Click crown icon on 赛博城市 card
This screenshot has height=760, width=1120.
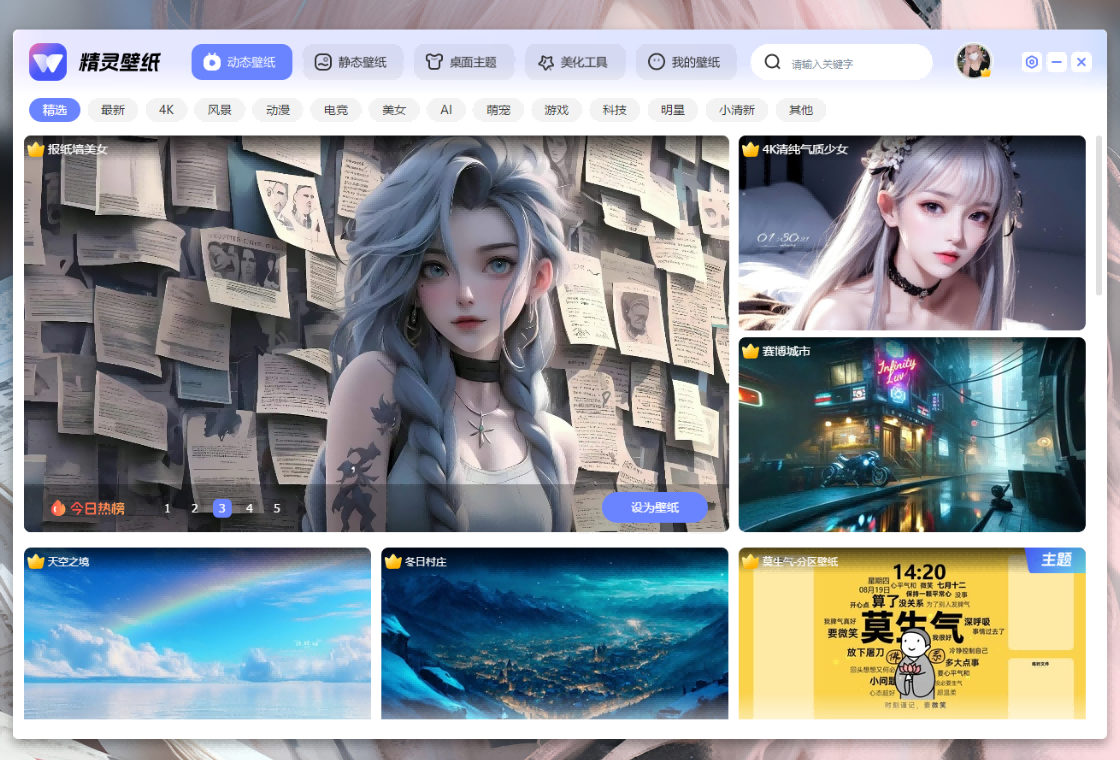[x=750, y=351]
